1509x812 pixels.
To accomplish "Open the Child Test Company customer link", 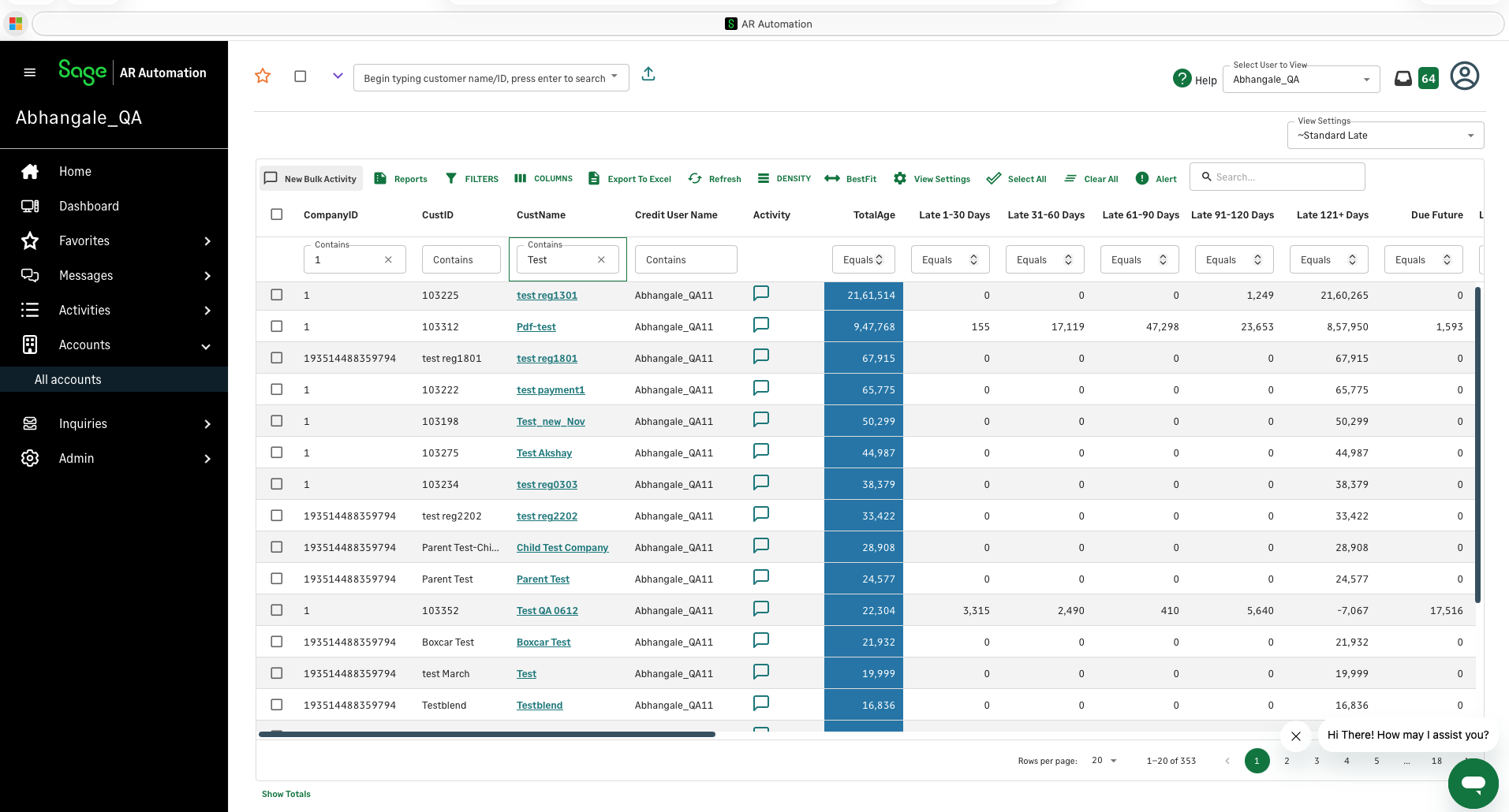I will point(562,548).
